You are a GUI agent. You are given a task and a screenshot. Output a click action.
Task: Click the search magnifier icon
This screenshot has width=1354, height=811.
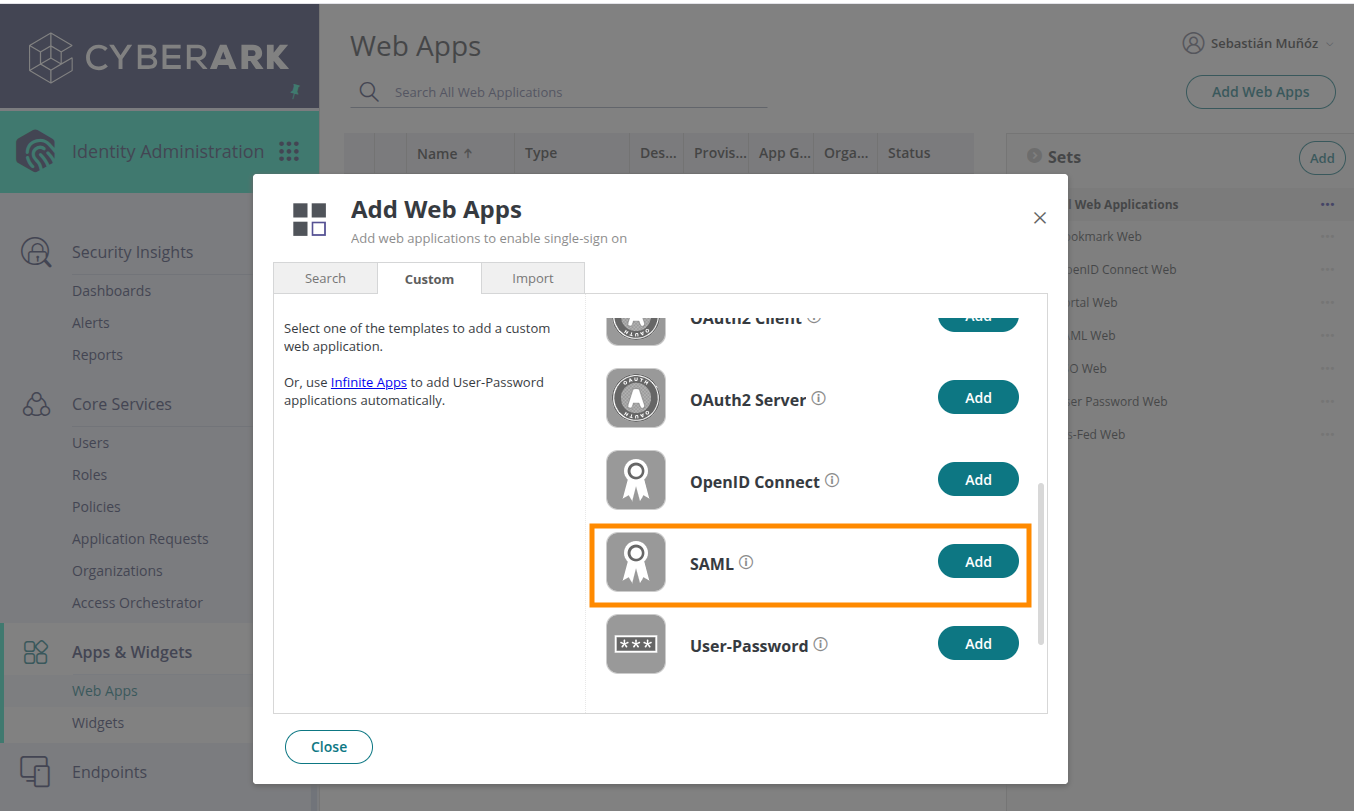click(369, 92)
